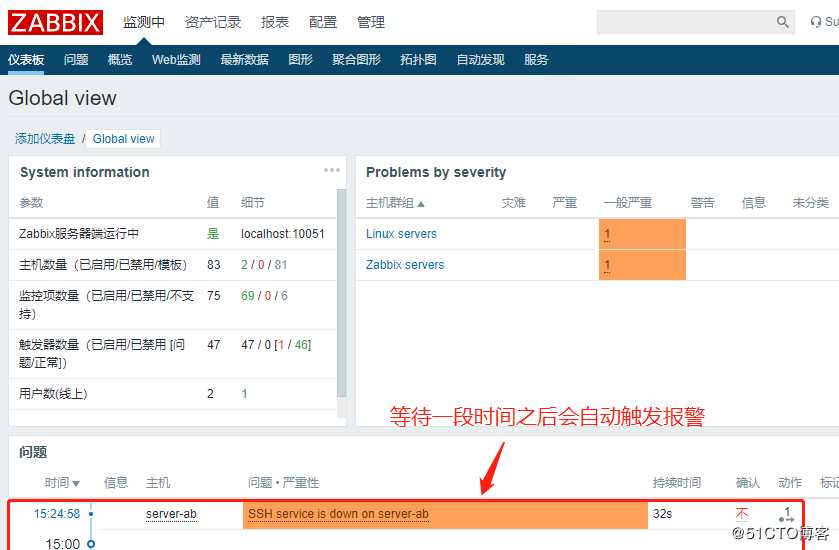Click the System information widget scrollbar
Image resolution: width=839 pixels, height=550 pixels.
tap(341, 293)
